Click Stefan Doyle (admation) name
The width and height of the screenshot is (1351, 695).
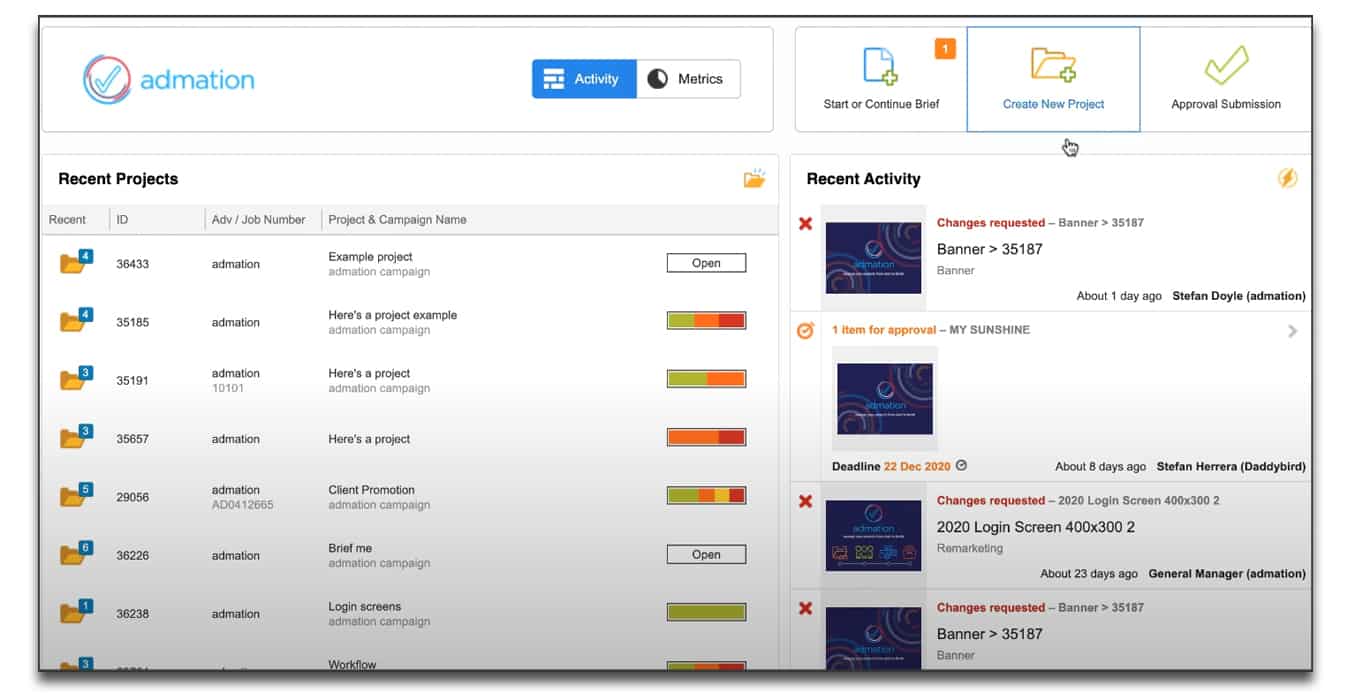tap(1239, 296)
